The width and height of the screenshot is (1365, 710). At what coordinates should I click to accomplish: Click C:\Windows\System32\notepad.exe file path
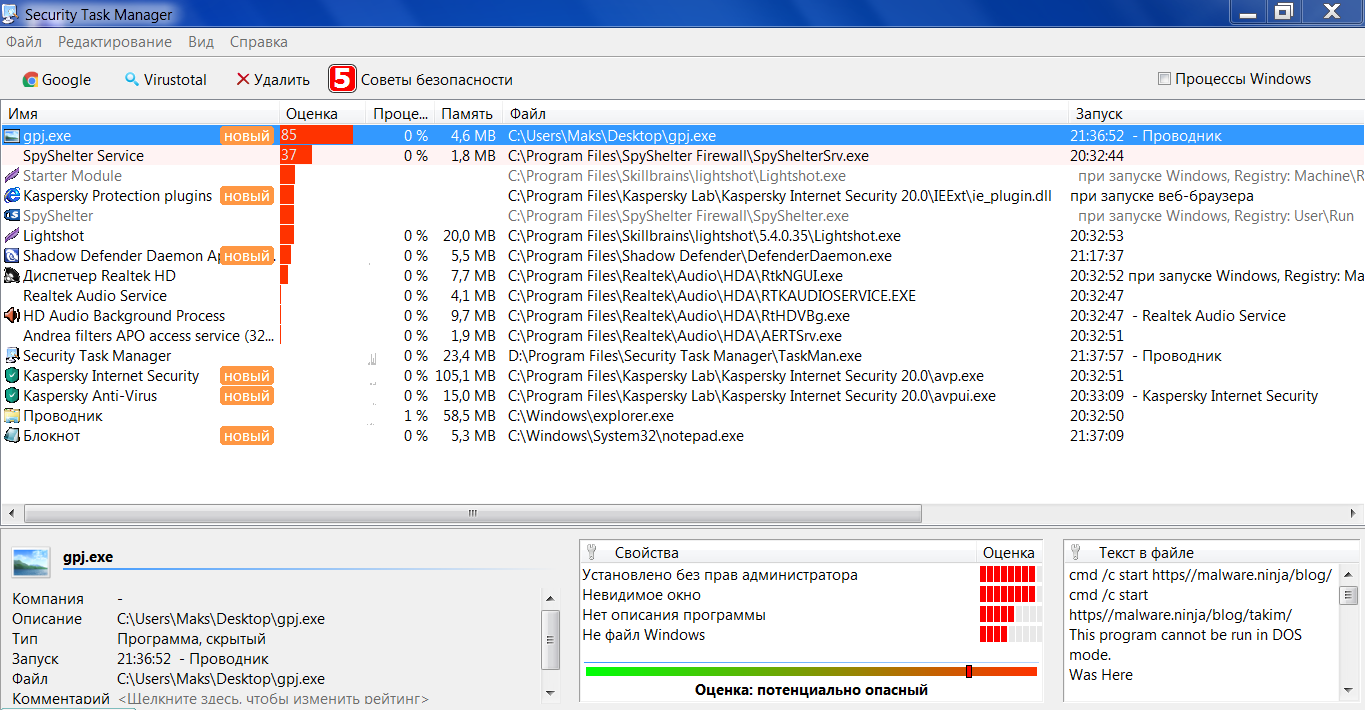[x=626, y=436]
